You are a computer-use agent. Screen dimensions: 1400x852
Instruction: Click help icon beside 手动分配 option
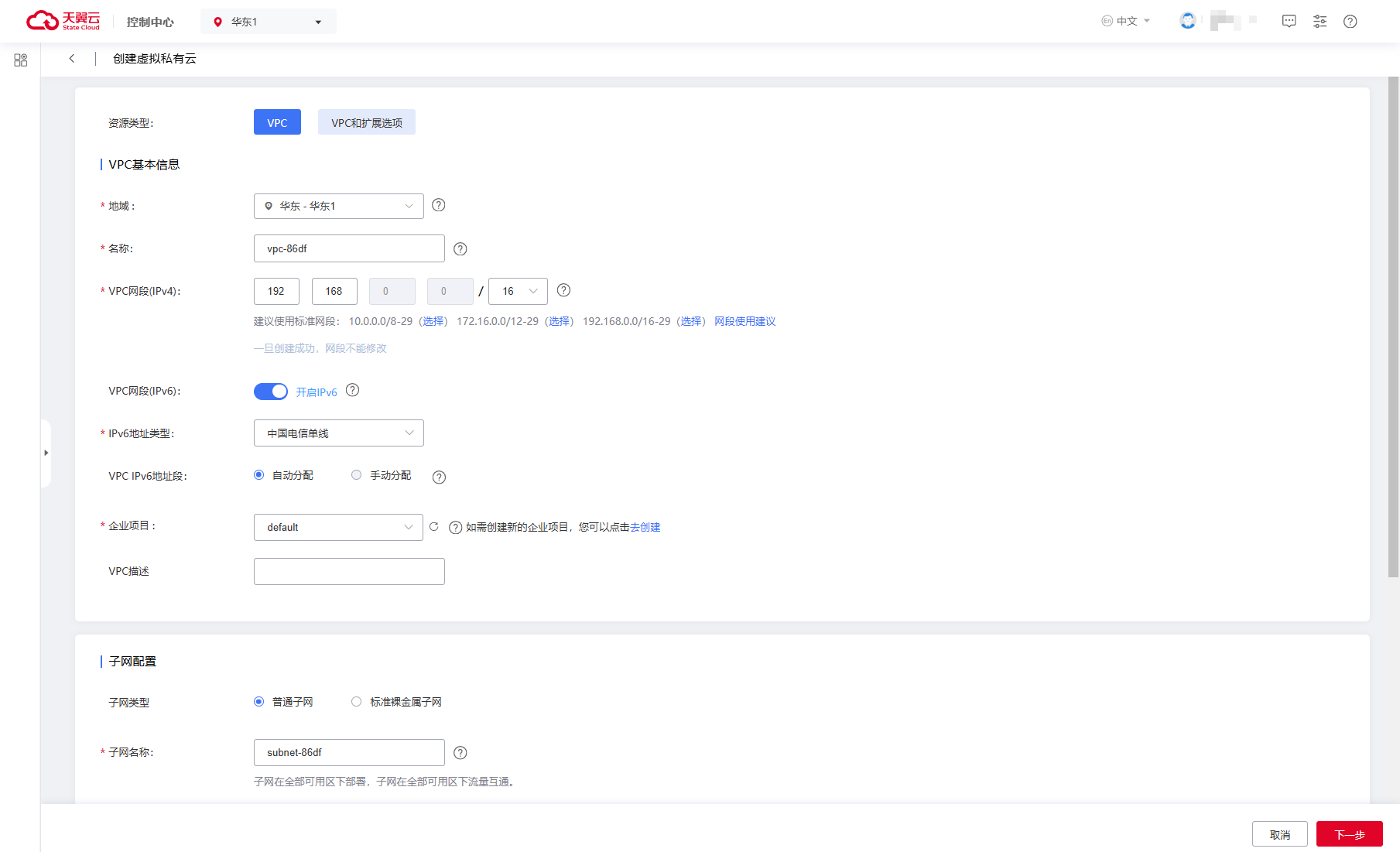[x=440, y=477]
